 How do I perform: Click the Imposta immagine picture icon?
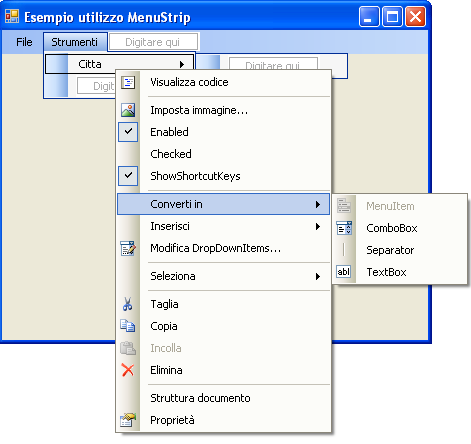click(128, 110)
